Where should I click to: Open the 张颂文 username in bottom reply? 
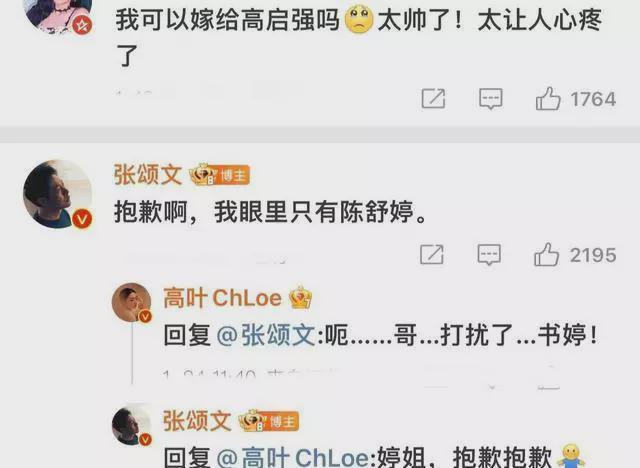tap(197, 421)
